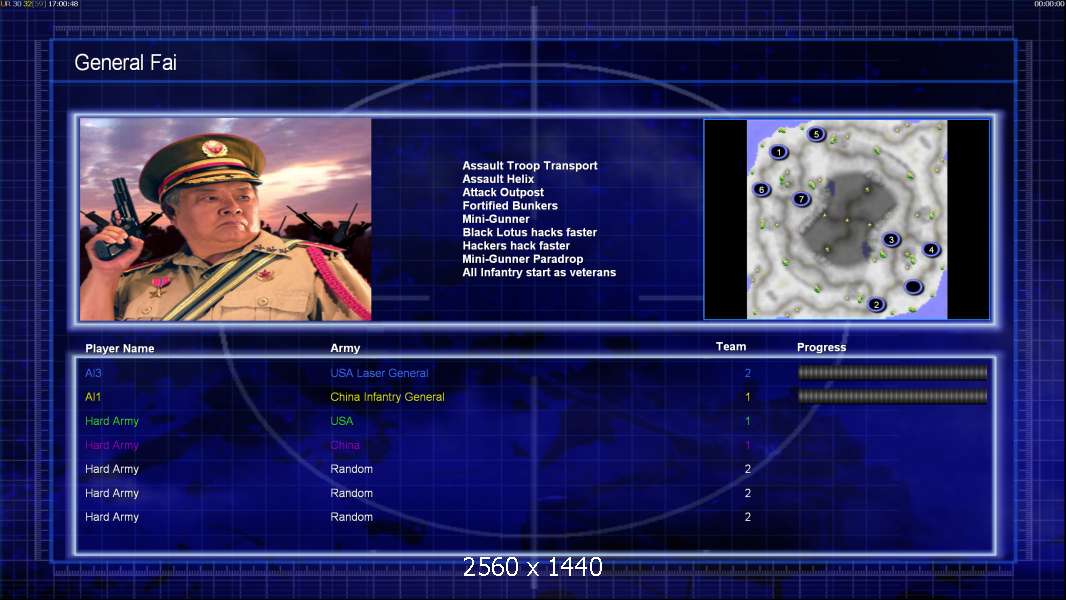Select start position 3 on the map
This screenshot has width=1066, height=600.
891,239
